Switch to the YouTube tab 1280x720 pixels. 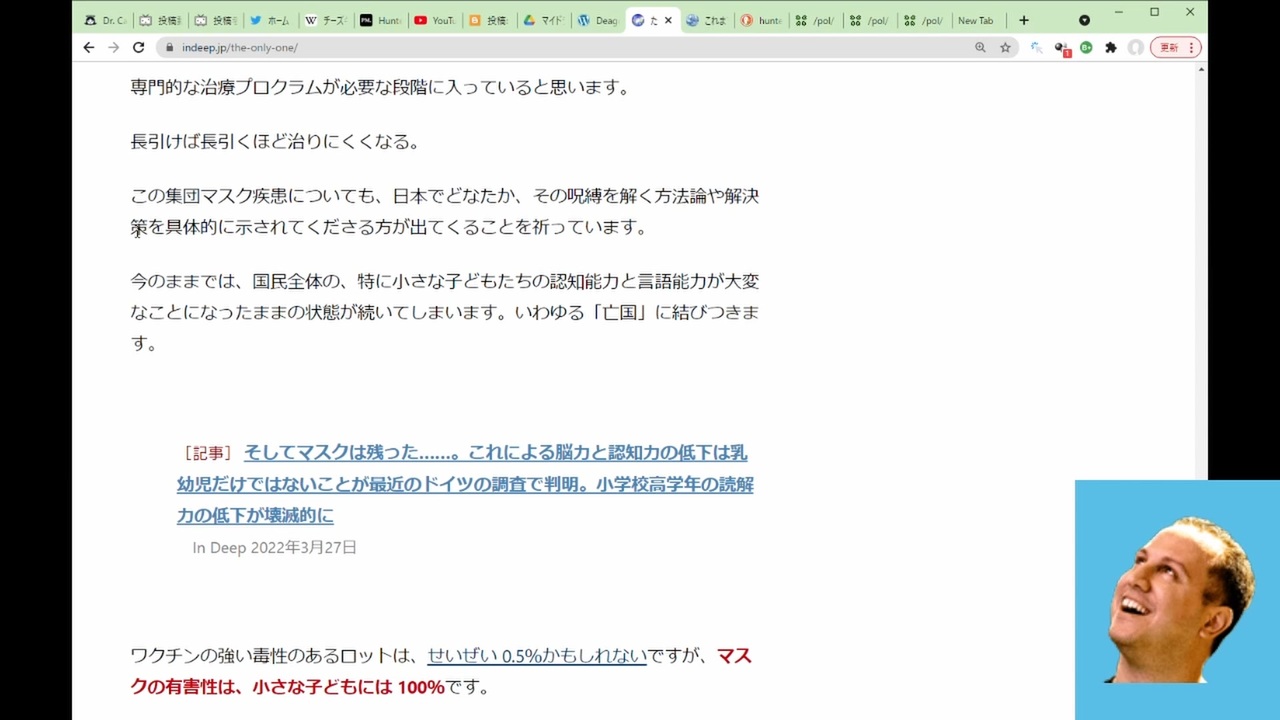[434, 20]
